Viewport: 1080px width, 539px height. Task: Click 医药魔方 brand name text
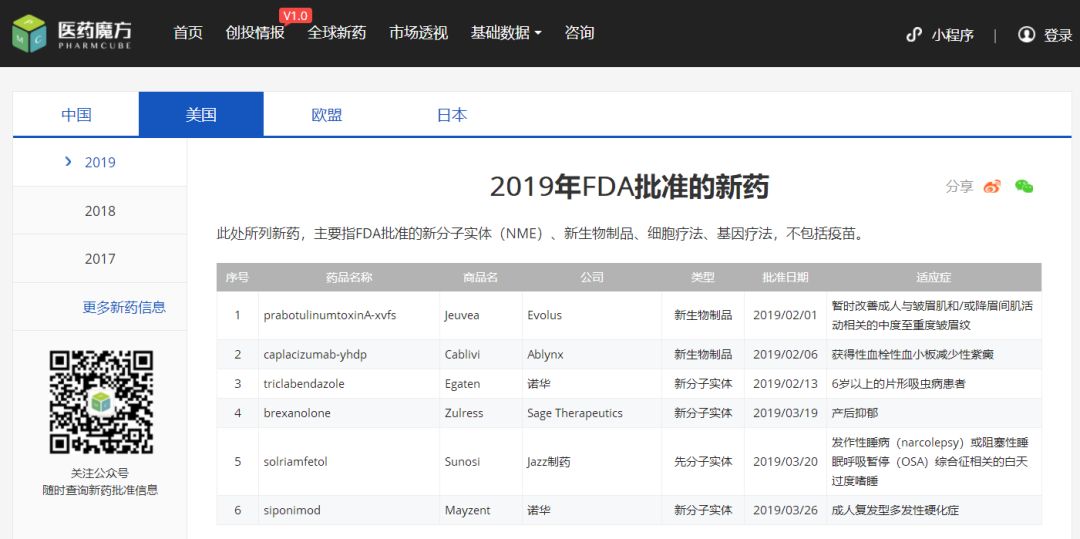(x=95, y=29)
